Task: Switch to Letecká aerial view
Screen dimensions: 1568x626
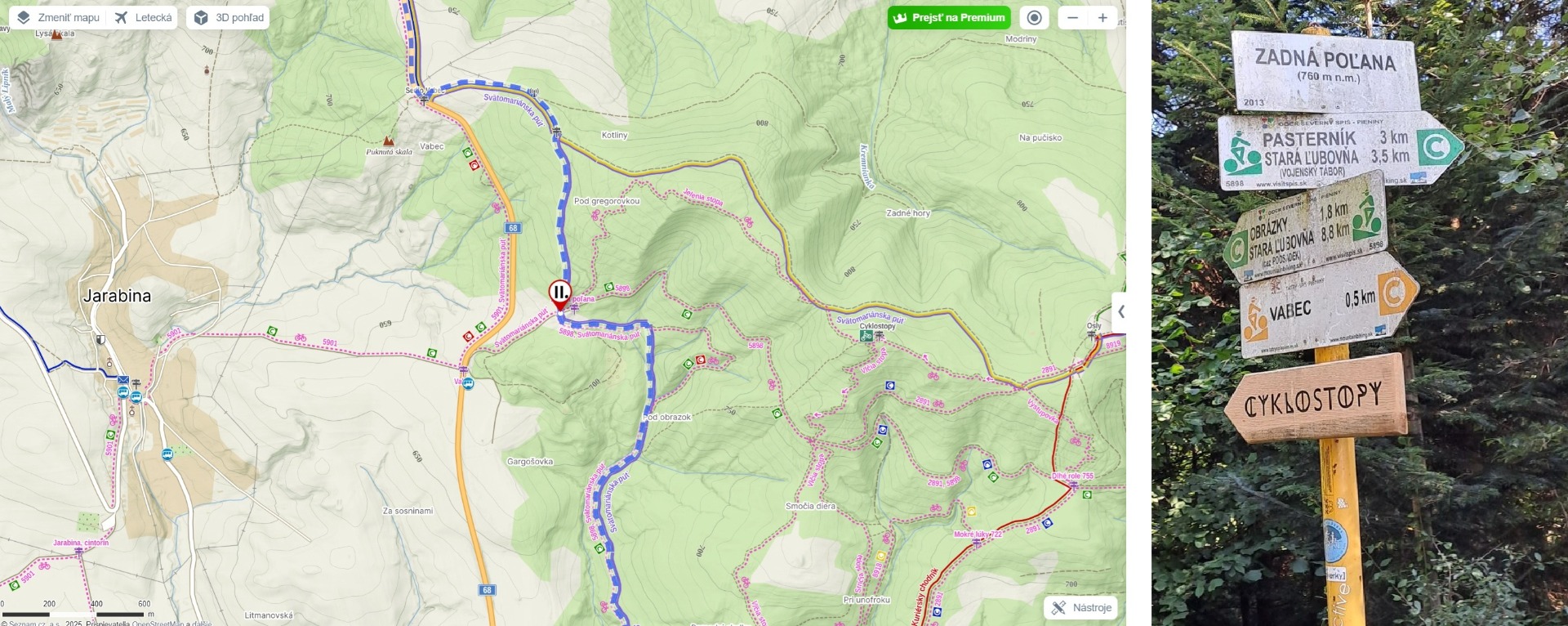Action: (x=143, y=17)
